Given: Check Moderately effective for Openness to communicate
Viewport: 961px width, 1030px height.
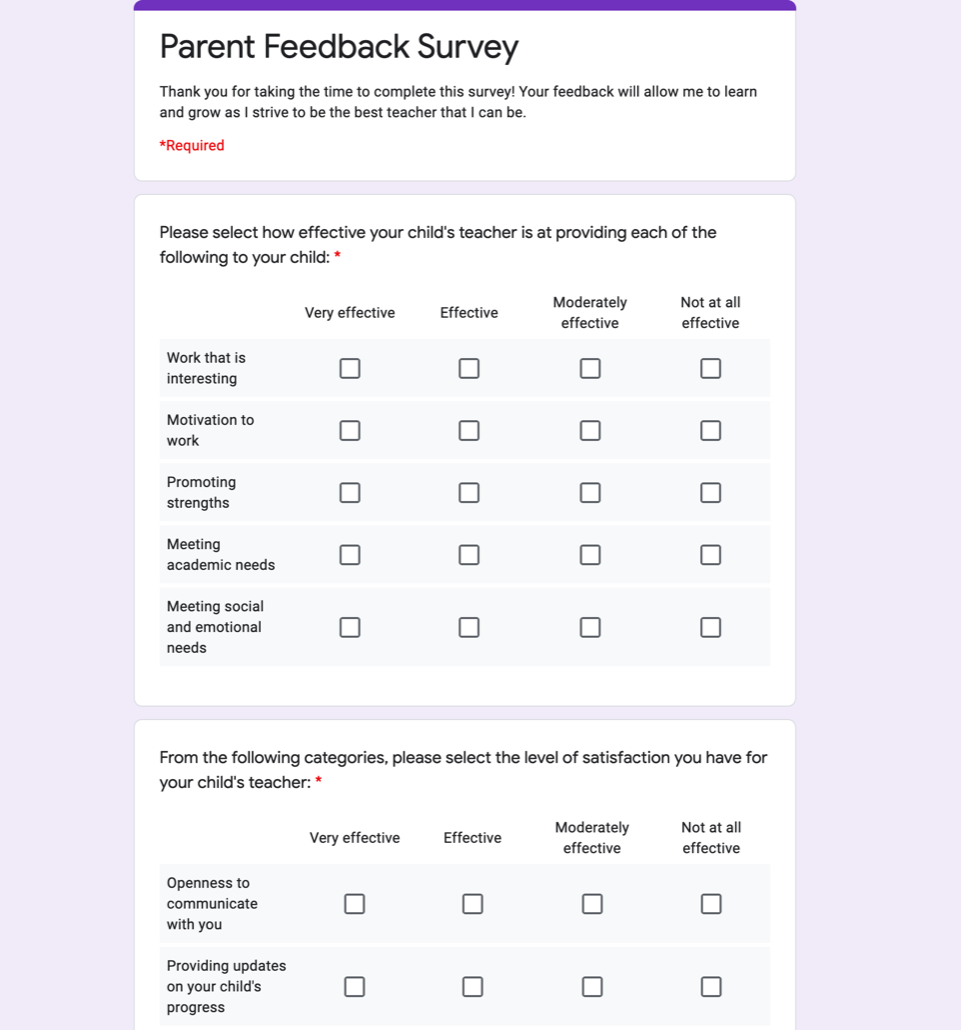Looking at the screenshot, I should (x=591, y=903).
